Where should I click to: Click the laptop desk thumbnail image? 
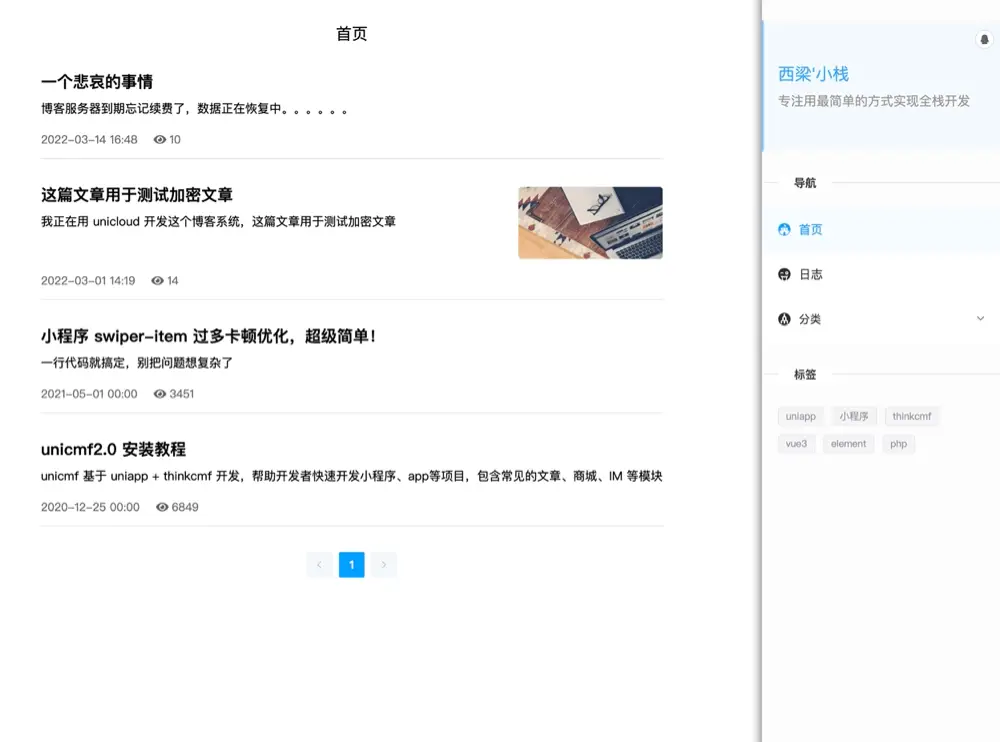click(x=590, y=223)
